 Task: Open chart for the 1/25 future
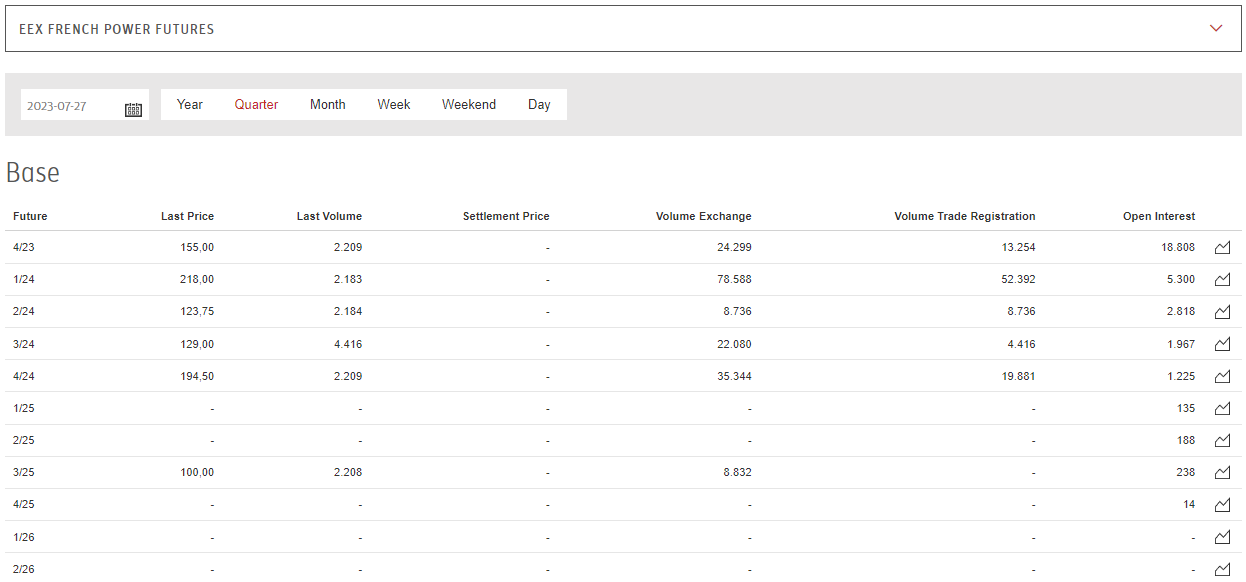click(x=1222, y=408)
